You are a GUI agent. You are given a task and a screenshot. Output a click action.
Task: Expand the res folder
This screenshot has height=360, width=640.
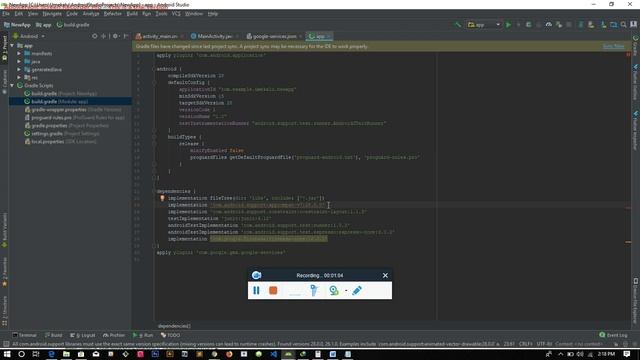pos(19,78)
